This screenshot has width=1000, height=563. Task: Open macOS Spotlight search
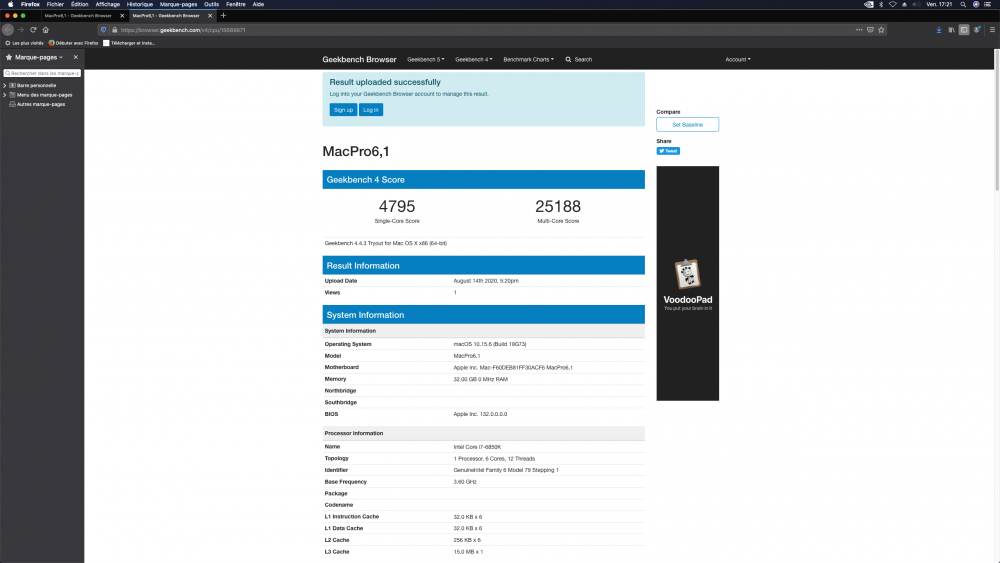point(963,4)
